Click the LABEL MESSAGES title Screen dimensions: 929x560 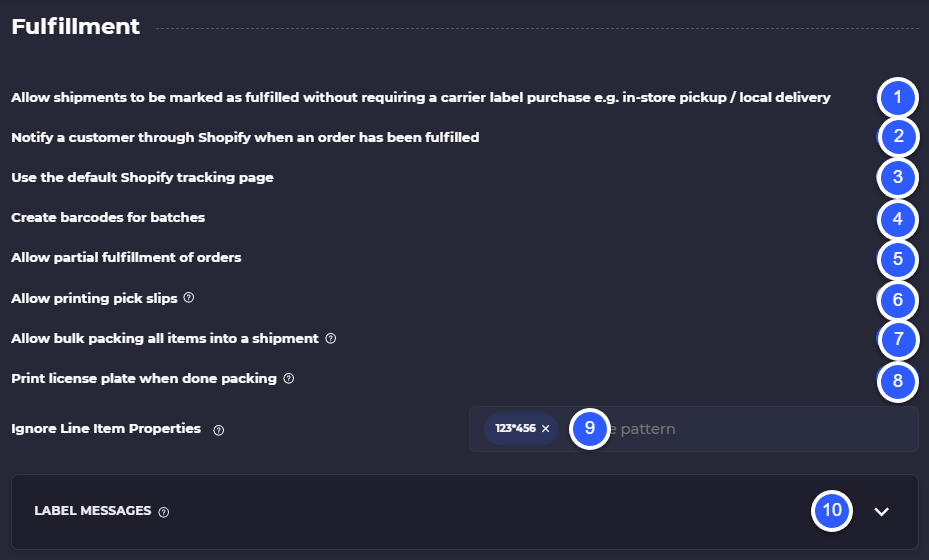click(92, 511)
